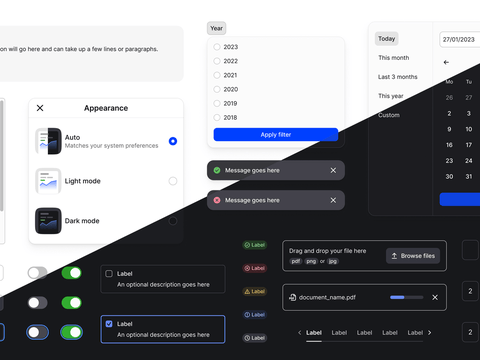Screen dimensions: 480x360
Task: Click the blue info Label badge
Action: tap(255, 315)
